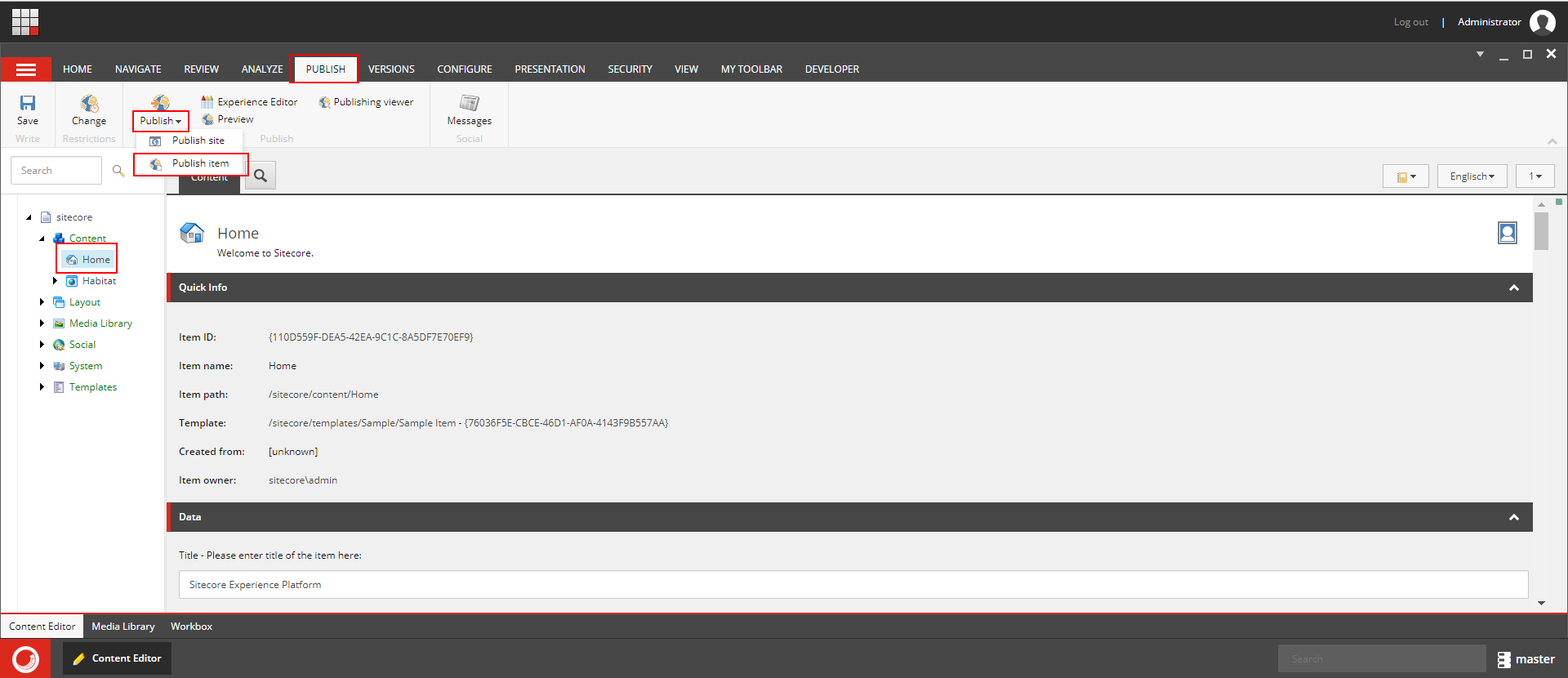Expand the Social tree node
Viewport: 1568px width, 678px height.
pyautogui.click(x=42, y=345)
